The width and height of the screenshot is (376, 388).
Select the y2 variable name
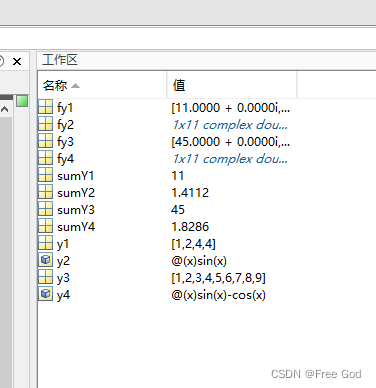pos(63,261)
